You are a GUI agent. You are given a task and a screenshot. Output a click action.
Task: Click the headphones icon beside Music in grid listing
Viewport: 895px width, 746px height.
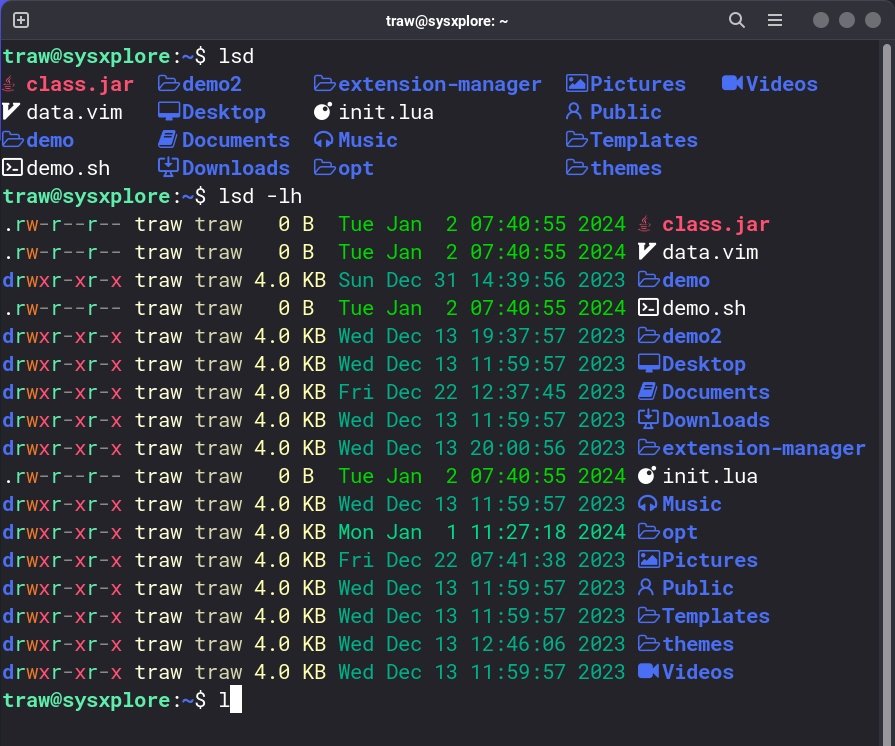(x=324, y=140)
